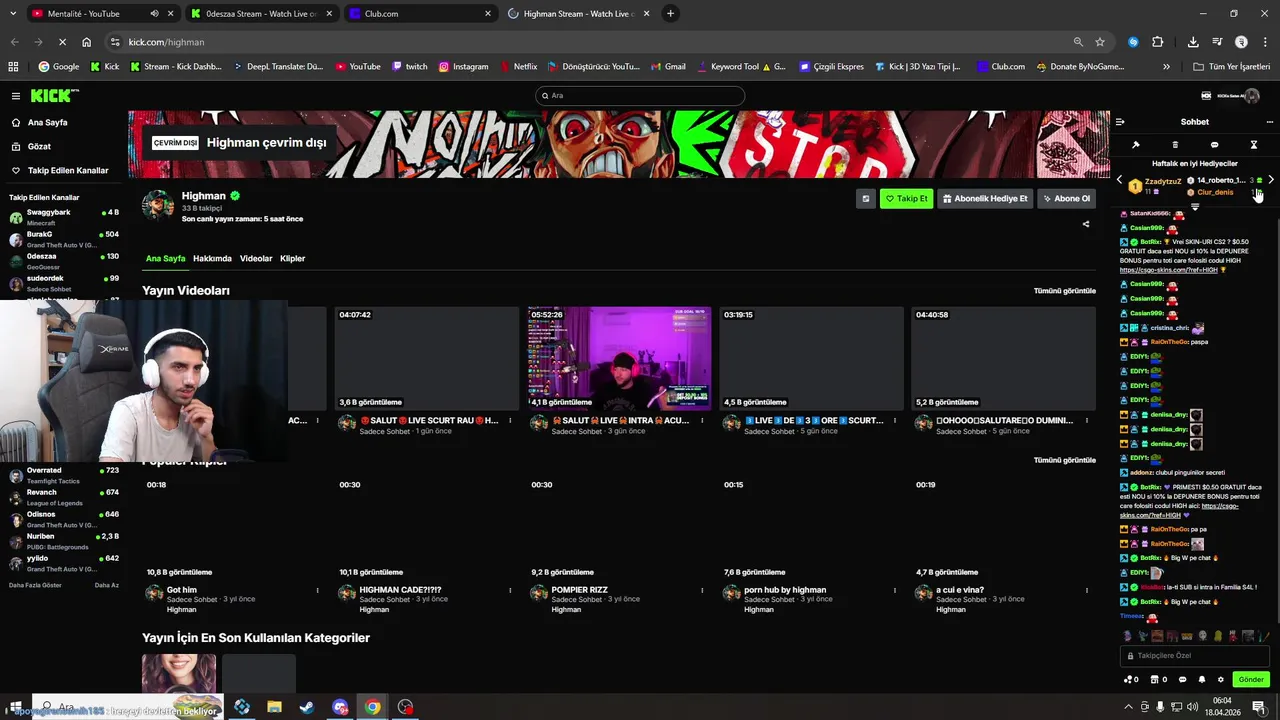Click the chat bubble icon beside Gönder
The height and width of the screenshot is (720, 1280).
point(1182,680)
